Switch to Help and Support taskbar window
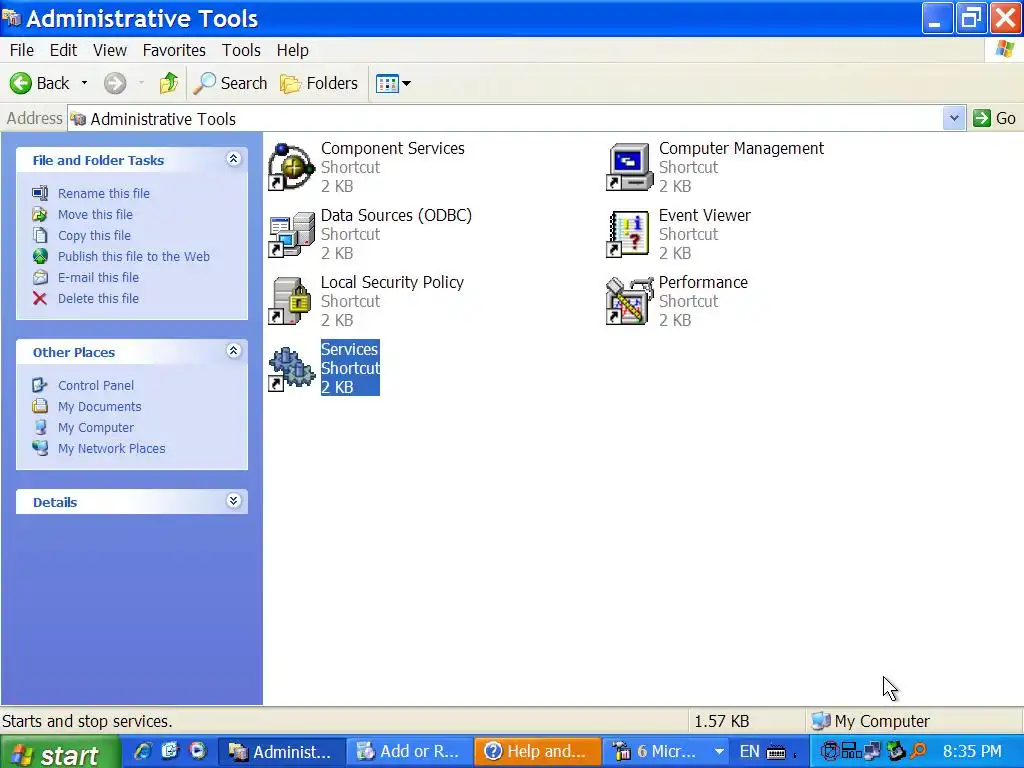Screen dimensions: 1024x768 [537, 752]
